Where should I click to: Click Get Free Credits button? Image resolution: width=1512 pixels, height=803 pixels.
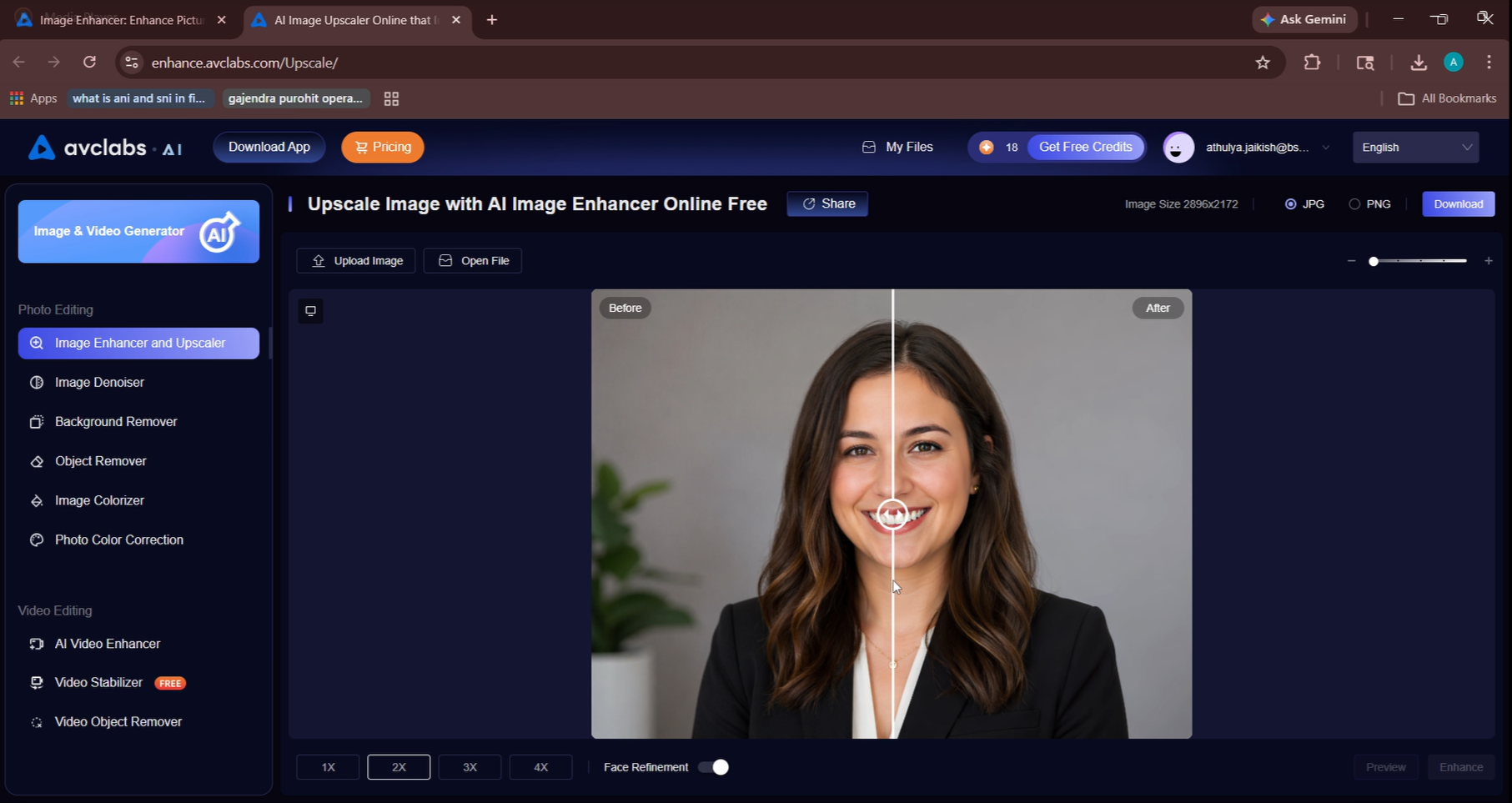coord(1085,147)
